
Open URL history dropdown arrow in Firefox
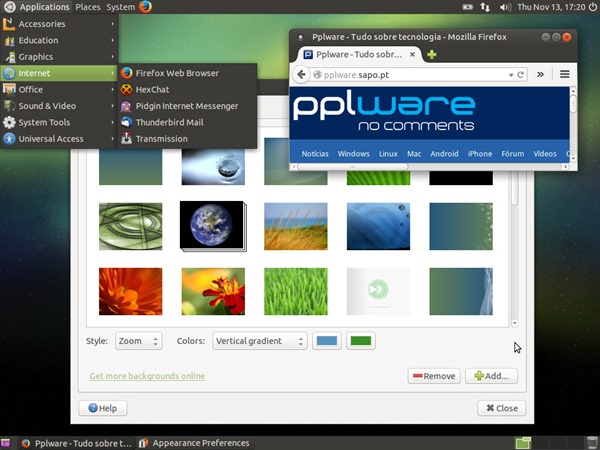coord(511,75)
